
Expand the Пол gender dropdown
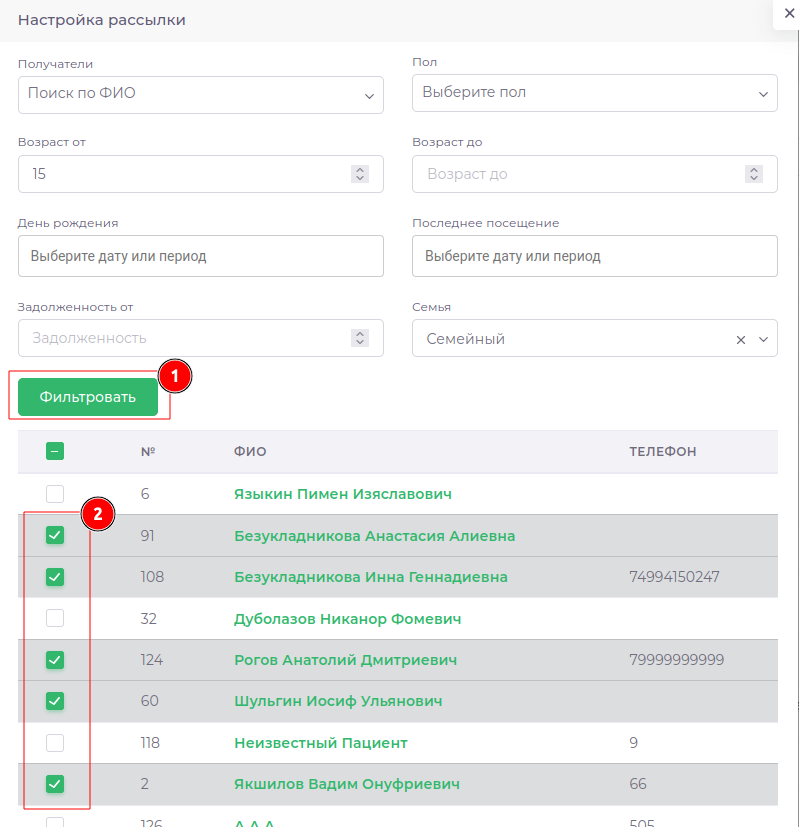point(594,93)
